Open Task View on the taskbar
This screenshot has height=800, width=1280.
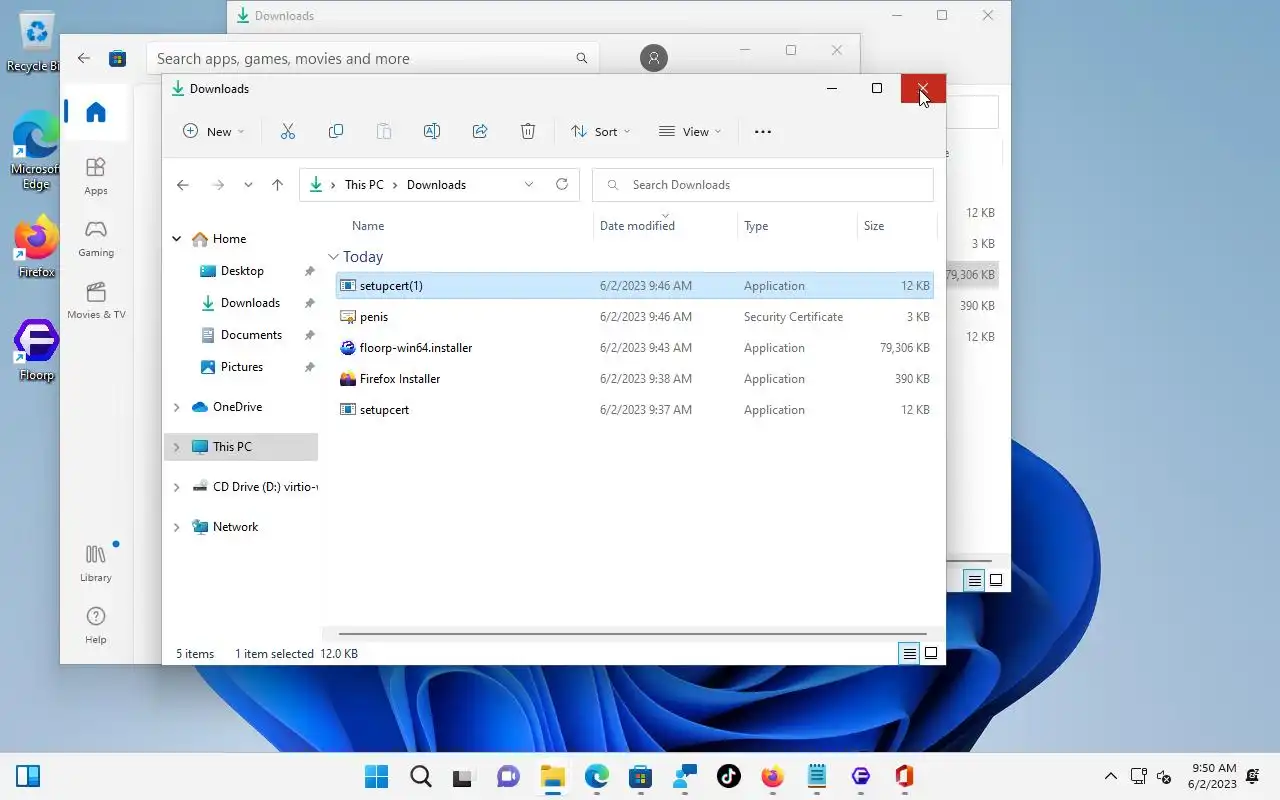pyautogui.click(x=463, y=776)
